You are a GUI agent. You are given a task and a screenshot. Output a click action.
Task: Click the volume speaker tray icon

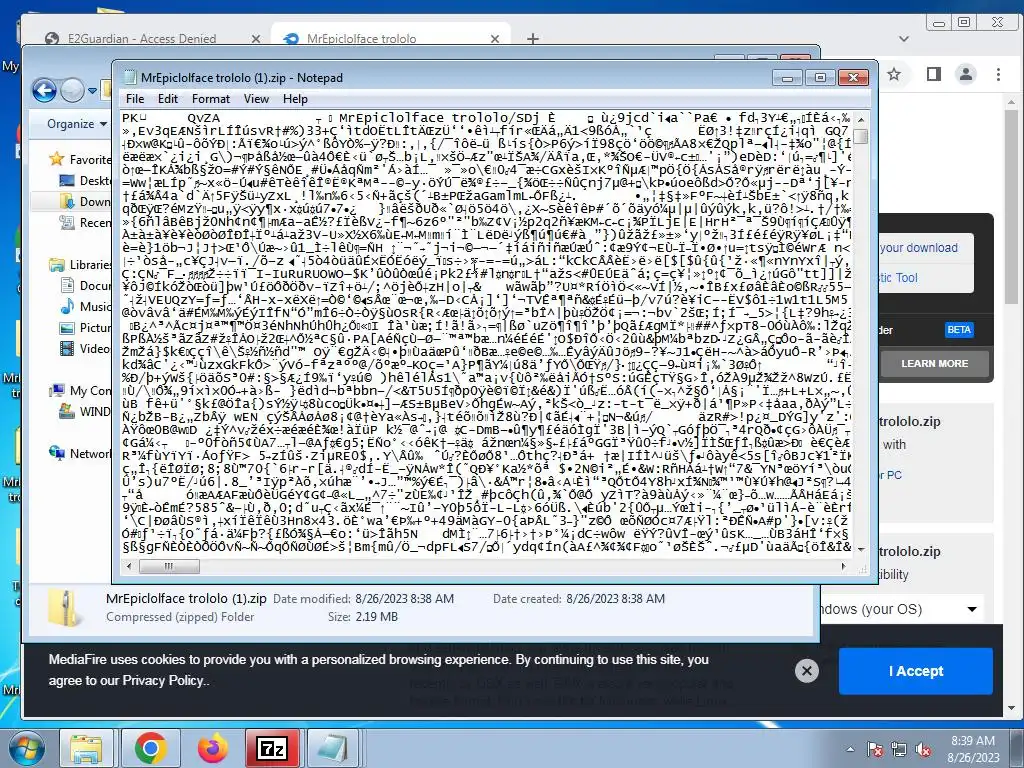coord(923,750)
